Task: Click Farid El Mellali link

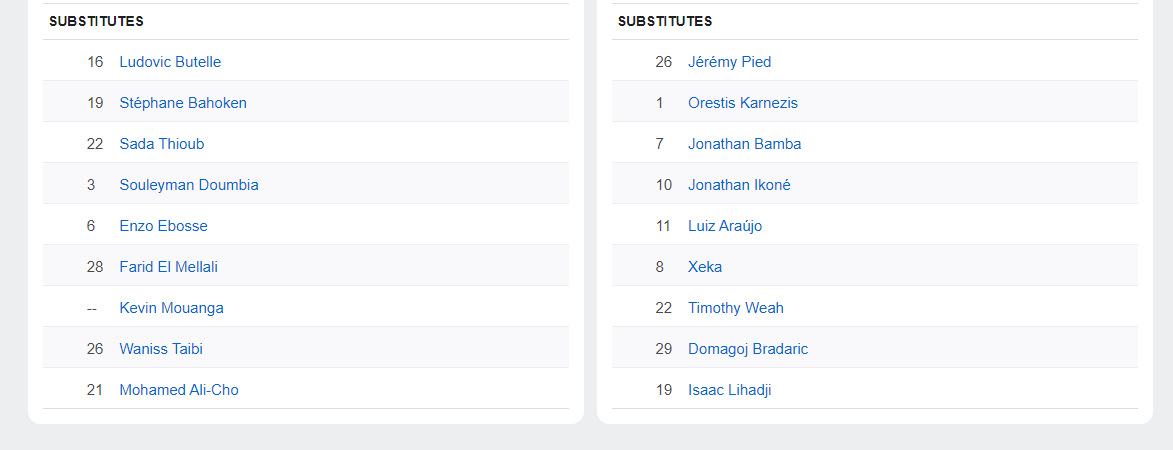Action: click(168, 267)
